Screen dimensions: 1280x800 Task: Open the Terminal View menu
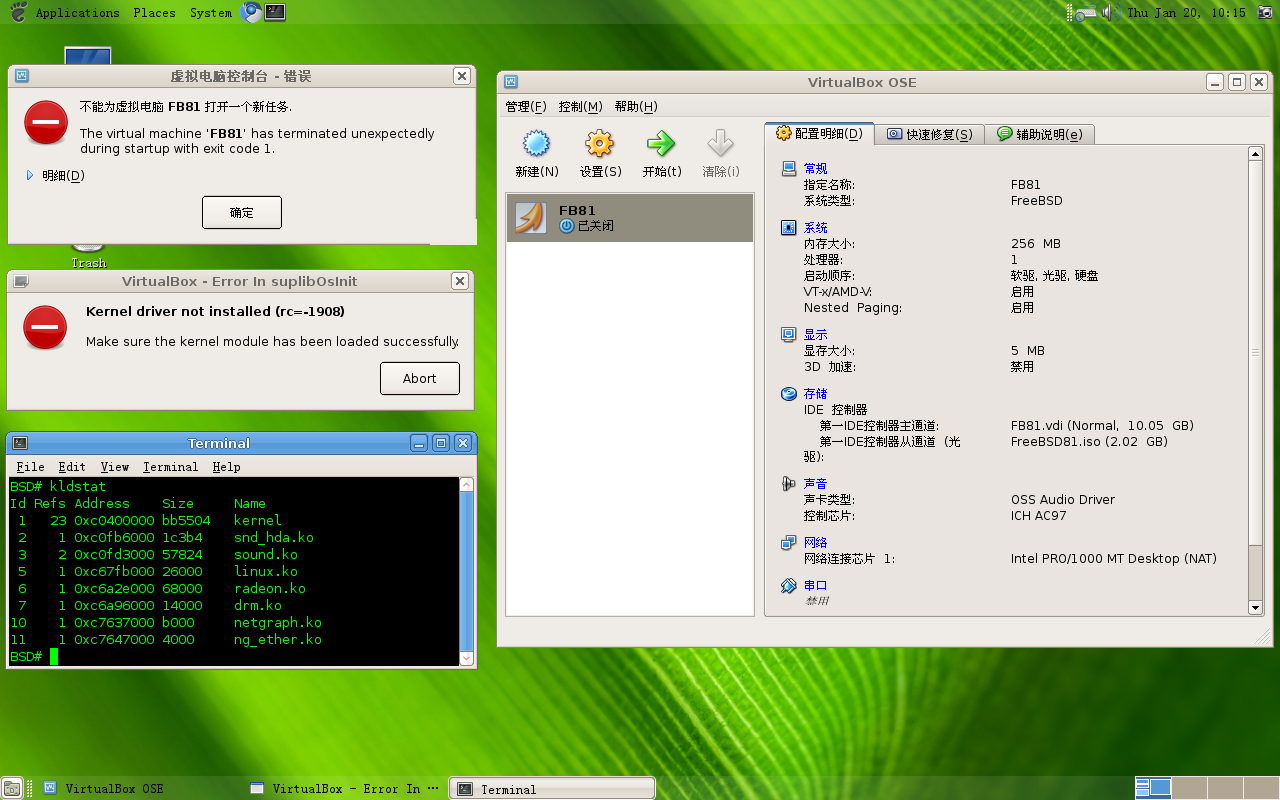point(115,467)
